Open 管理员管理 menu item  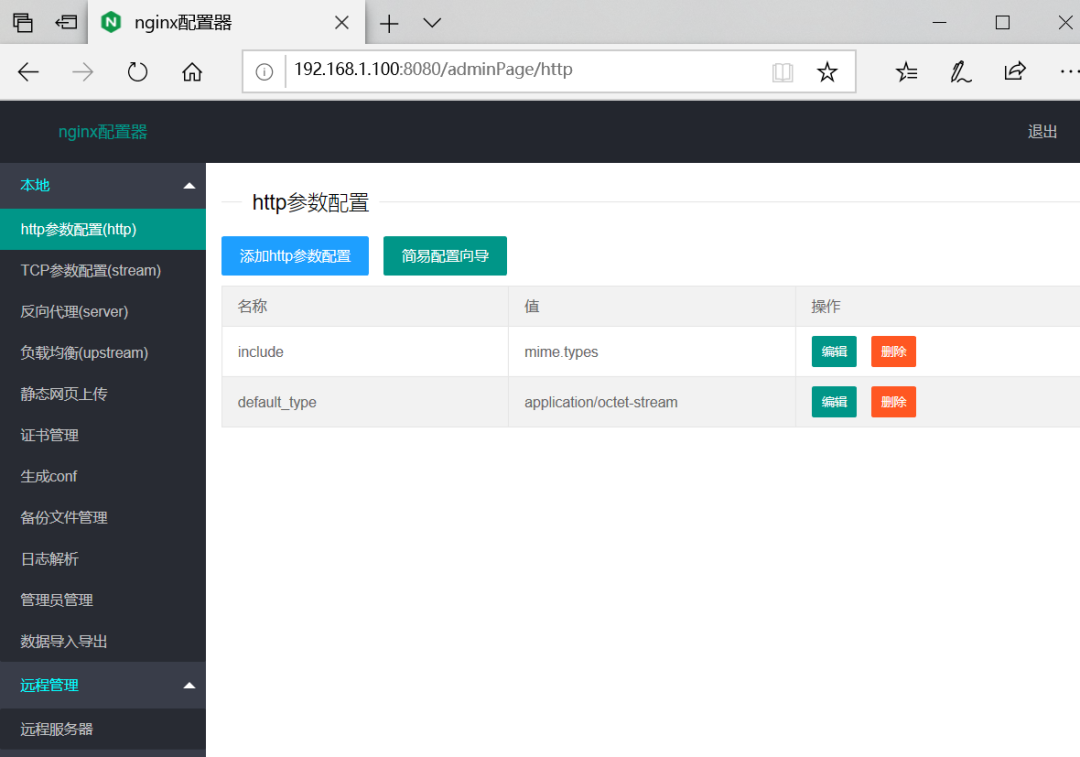103,600
